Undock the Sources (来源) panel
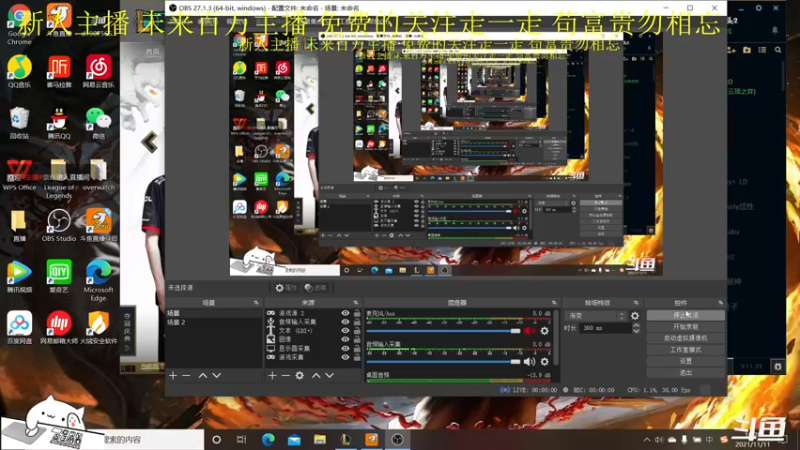The height and width of the screenshot is (450, 800). point(356,303)
